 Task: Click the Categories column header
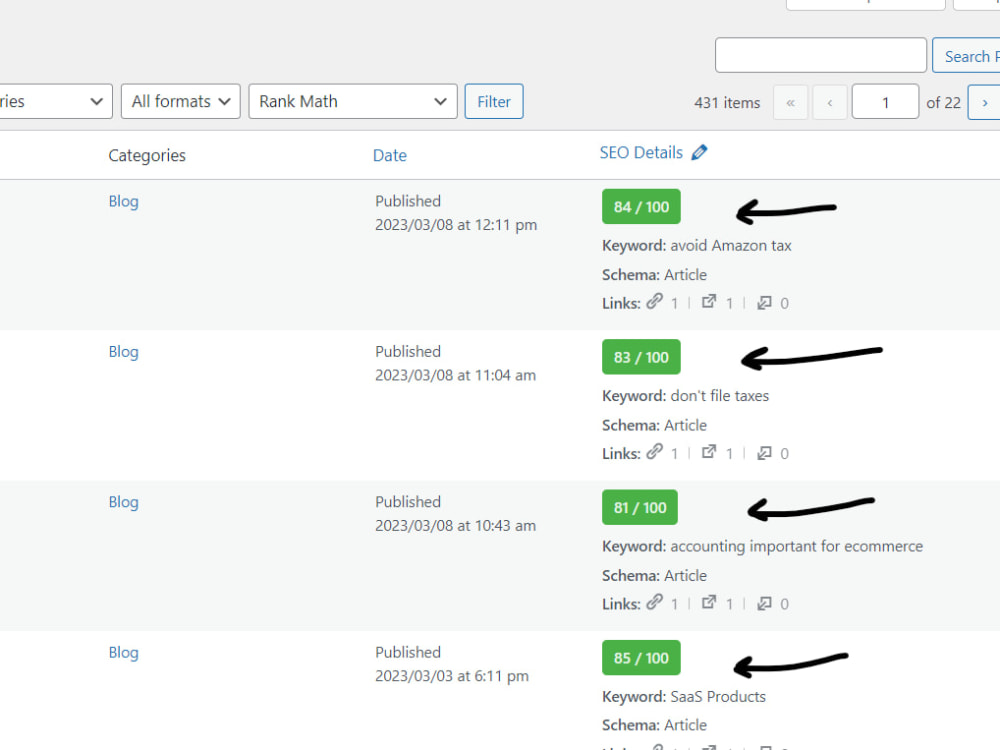click(147, 156)
